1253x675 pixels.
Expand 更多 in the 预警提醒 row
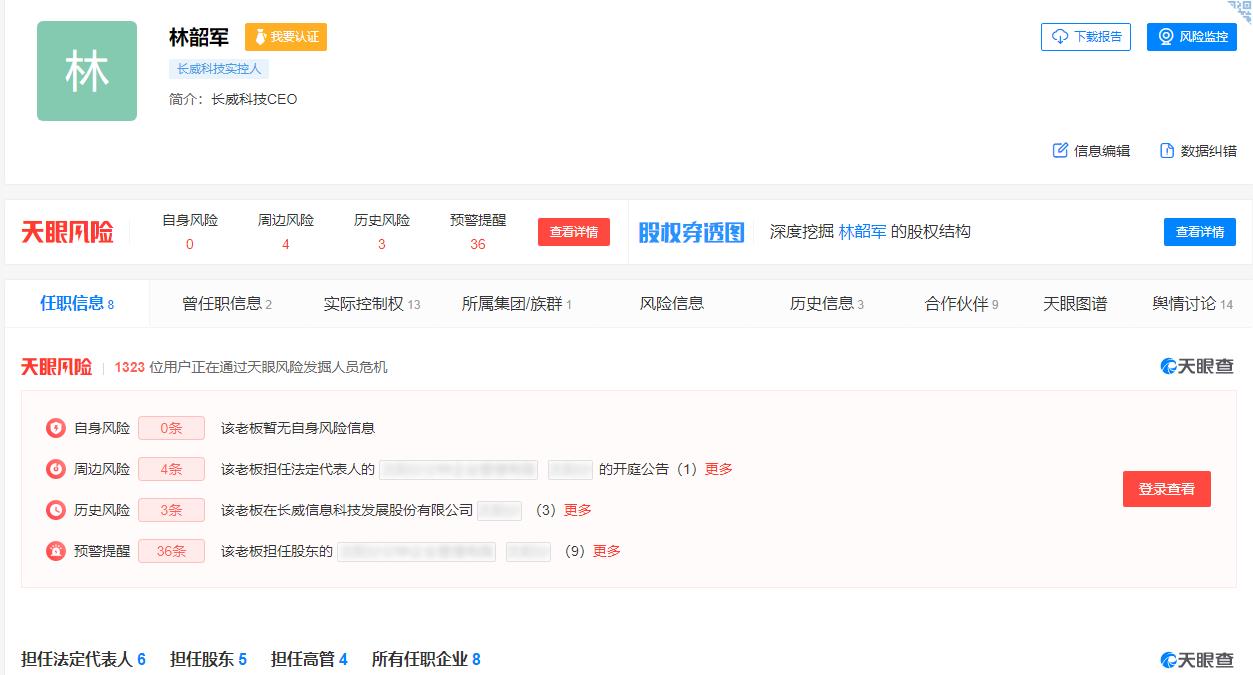607,551
